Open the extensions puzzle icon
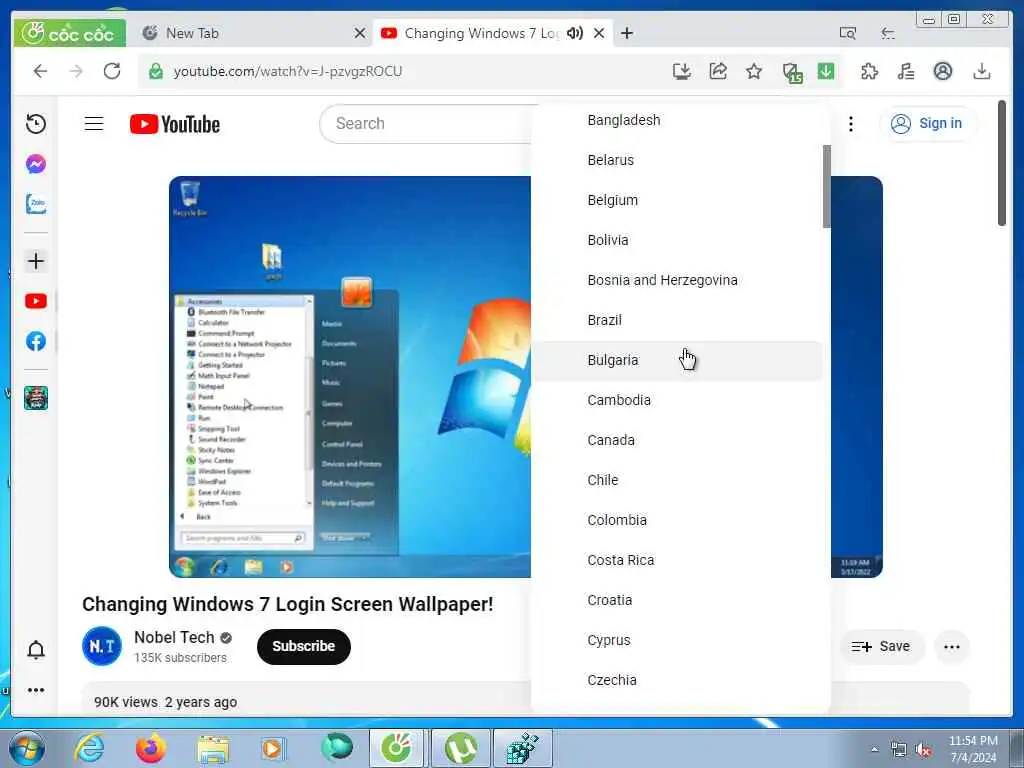 click(x=869, y=71)
